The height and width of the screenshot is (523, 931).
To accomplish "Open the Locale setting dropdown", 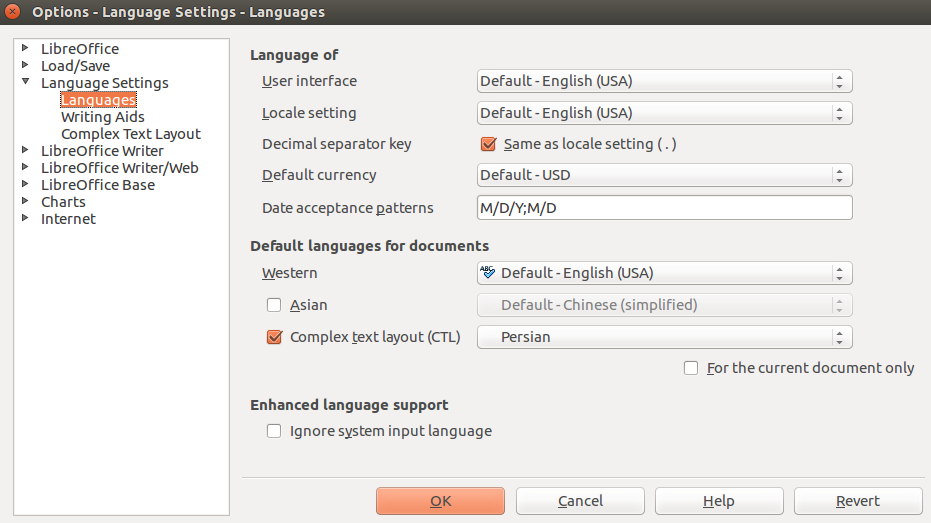I will (664, 113).
